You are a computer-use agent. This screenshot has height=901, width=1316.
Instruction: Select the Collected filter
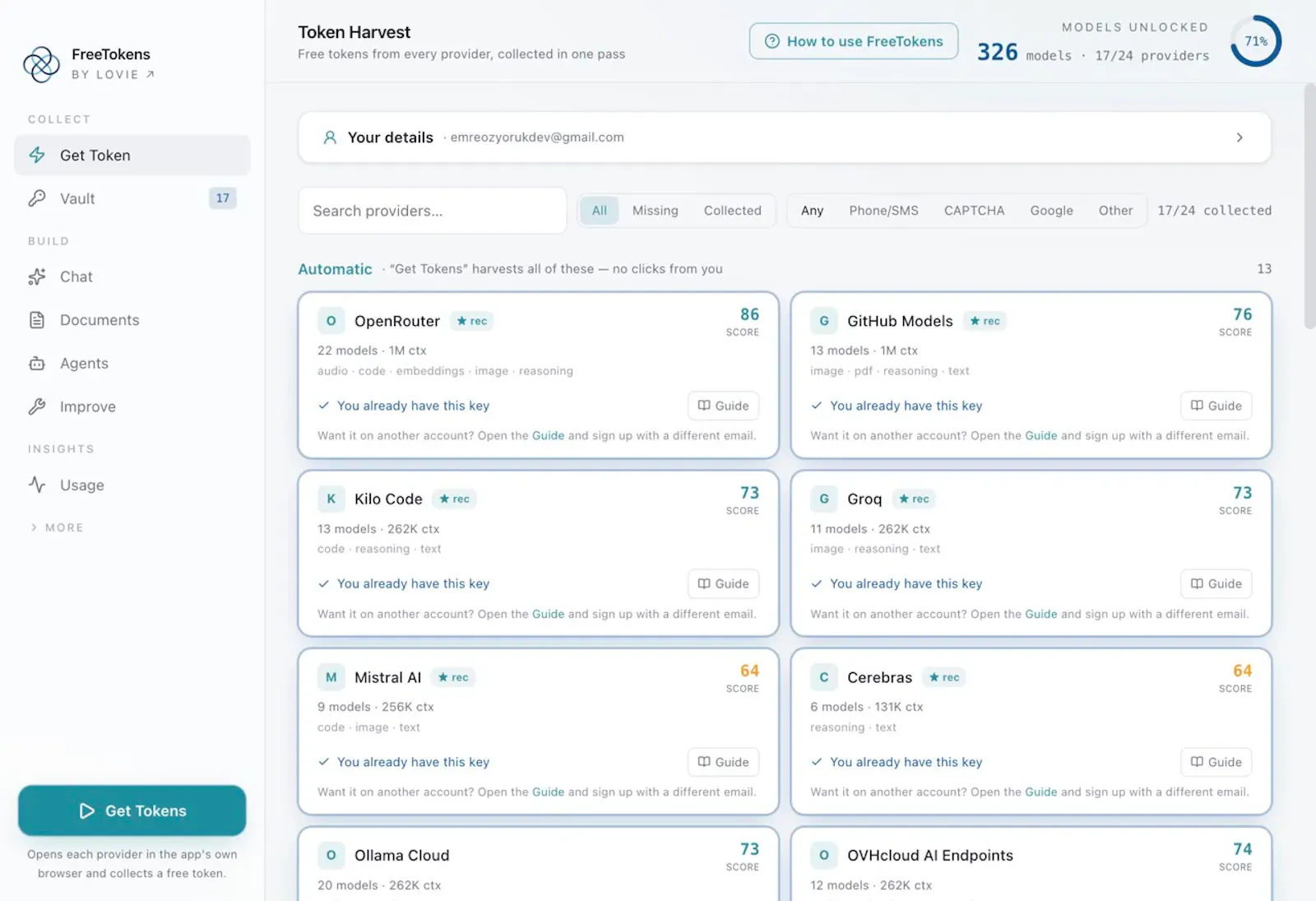point(733,211)
